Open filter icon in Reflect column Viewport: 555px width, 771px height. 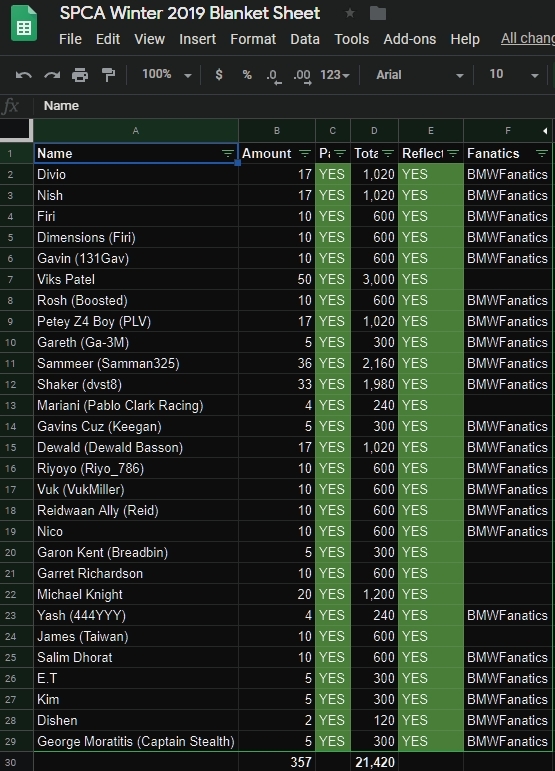point(453,153)
